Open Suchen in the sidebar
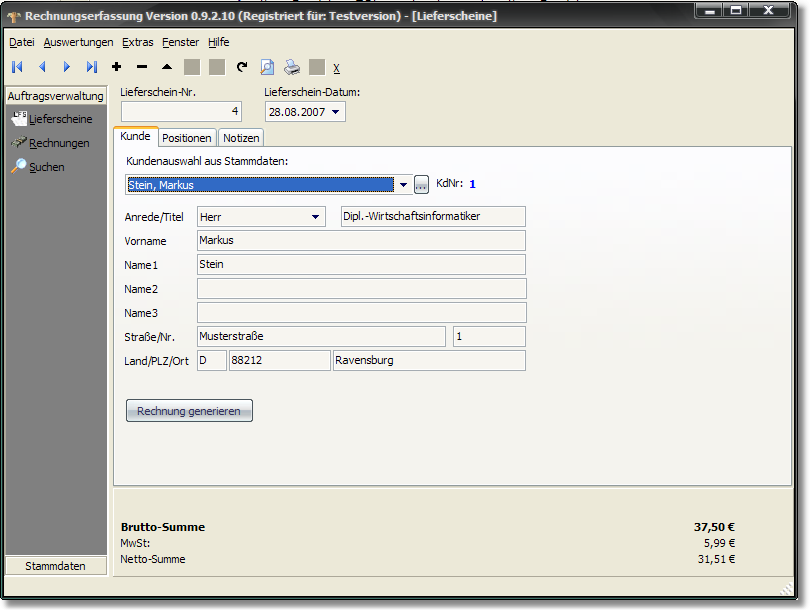The width and height of the screenshot is (810, 612). pos(38,167)
